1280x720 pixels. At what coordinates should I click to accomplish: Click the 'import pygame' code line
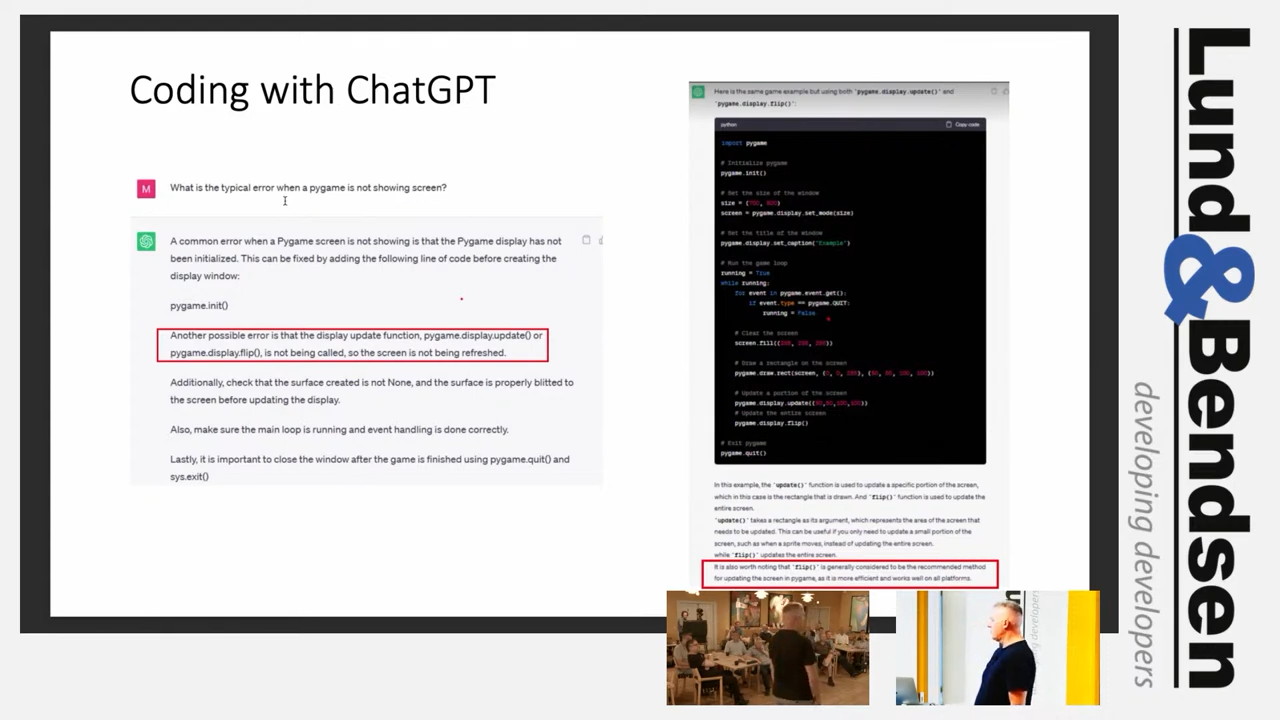coord(744,143)
